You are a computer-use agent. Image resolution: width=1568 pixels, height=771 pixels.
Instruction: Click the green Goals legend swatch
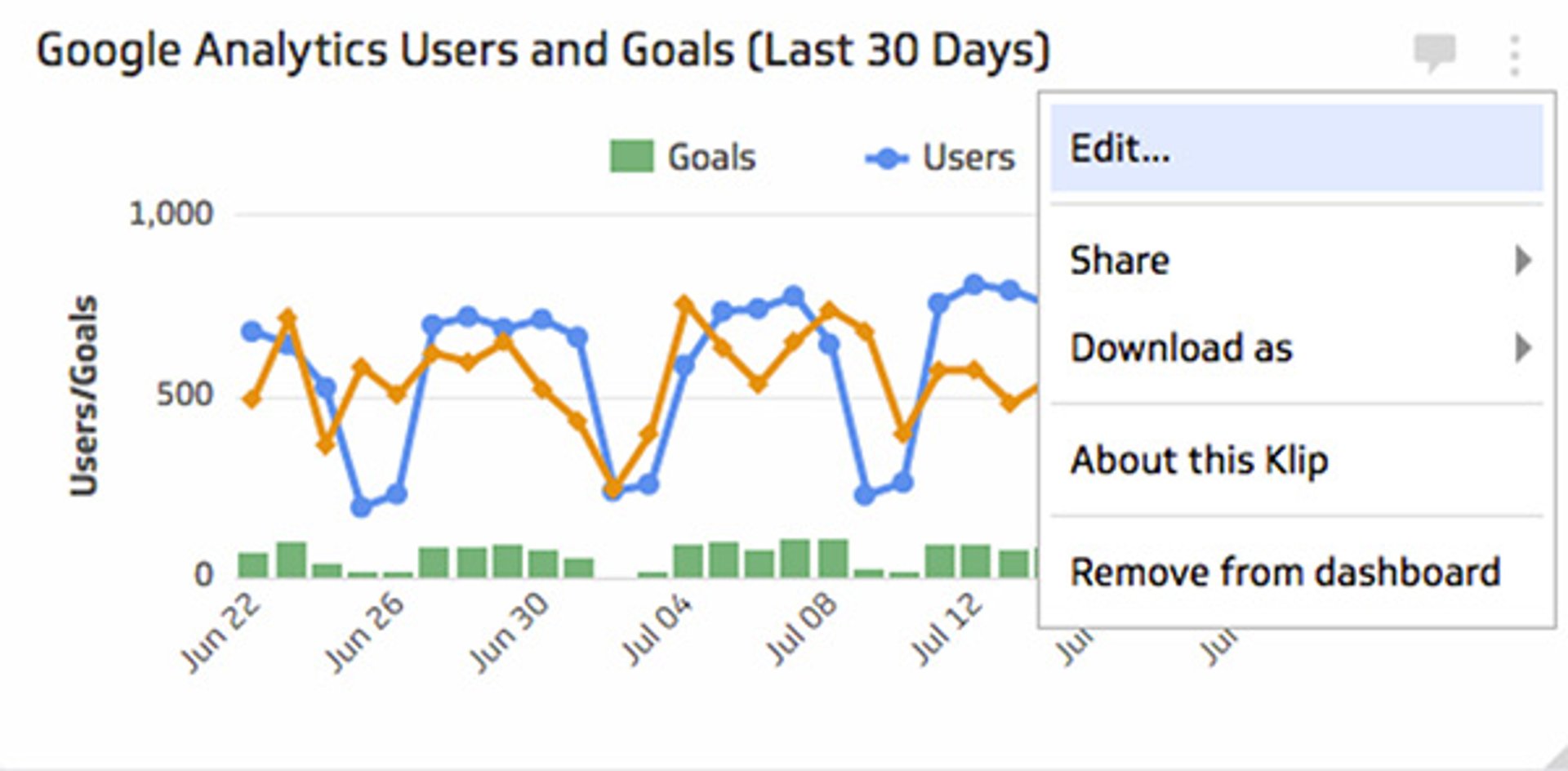[631, 157]
